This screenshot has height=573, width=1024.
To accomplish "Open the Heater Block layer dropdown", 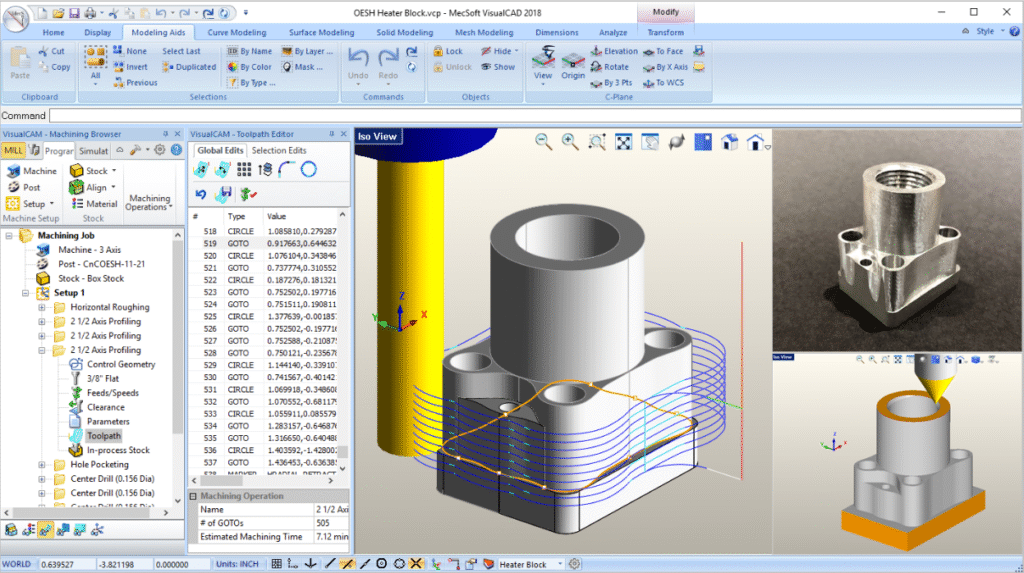I will click(x=560, y=563).
